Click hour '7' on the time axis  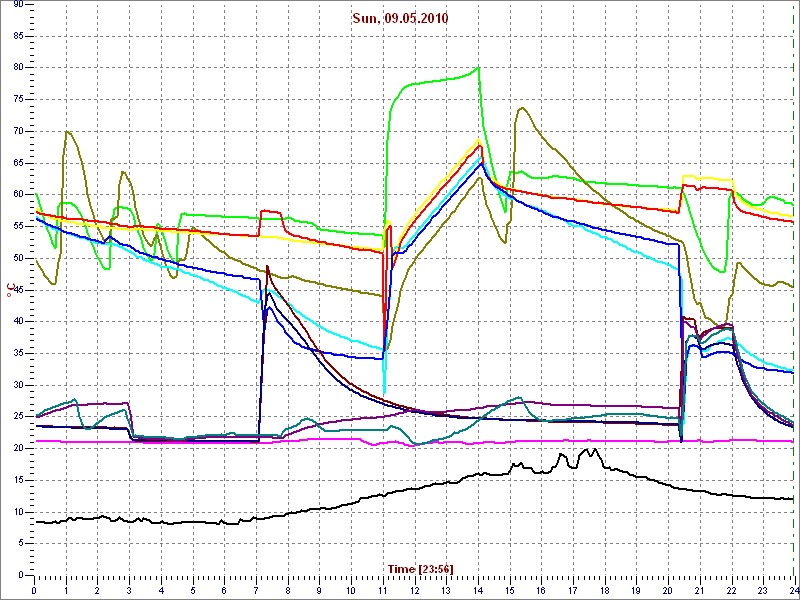pos(256,588)
